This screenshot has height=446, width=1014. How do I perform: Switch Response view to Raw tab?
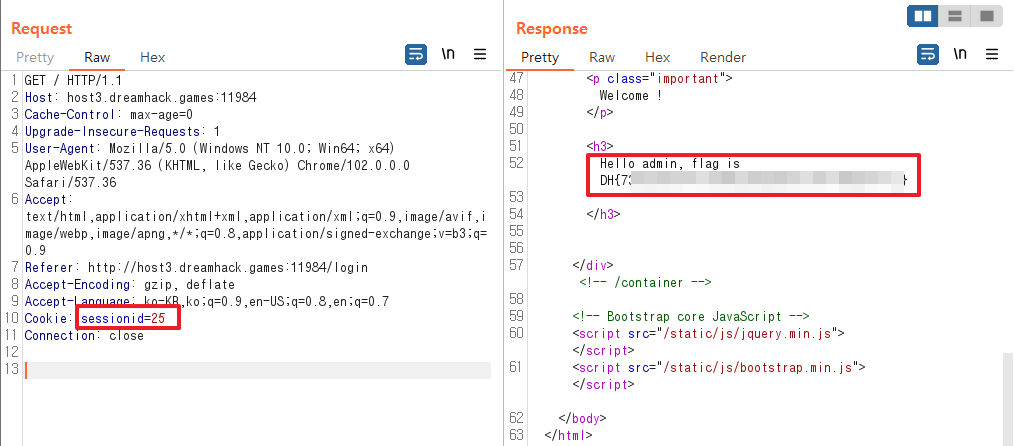(602, 58)
